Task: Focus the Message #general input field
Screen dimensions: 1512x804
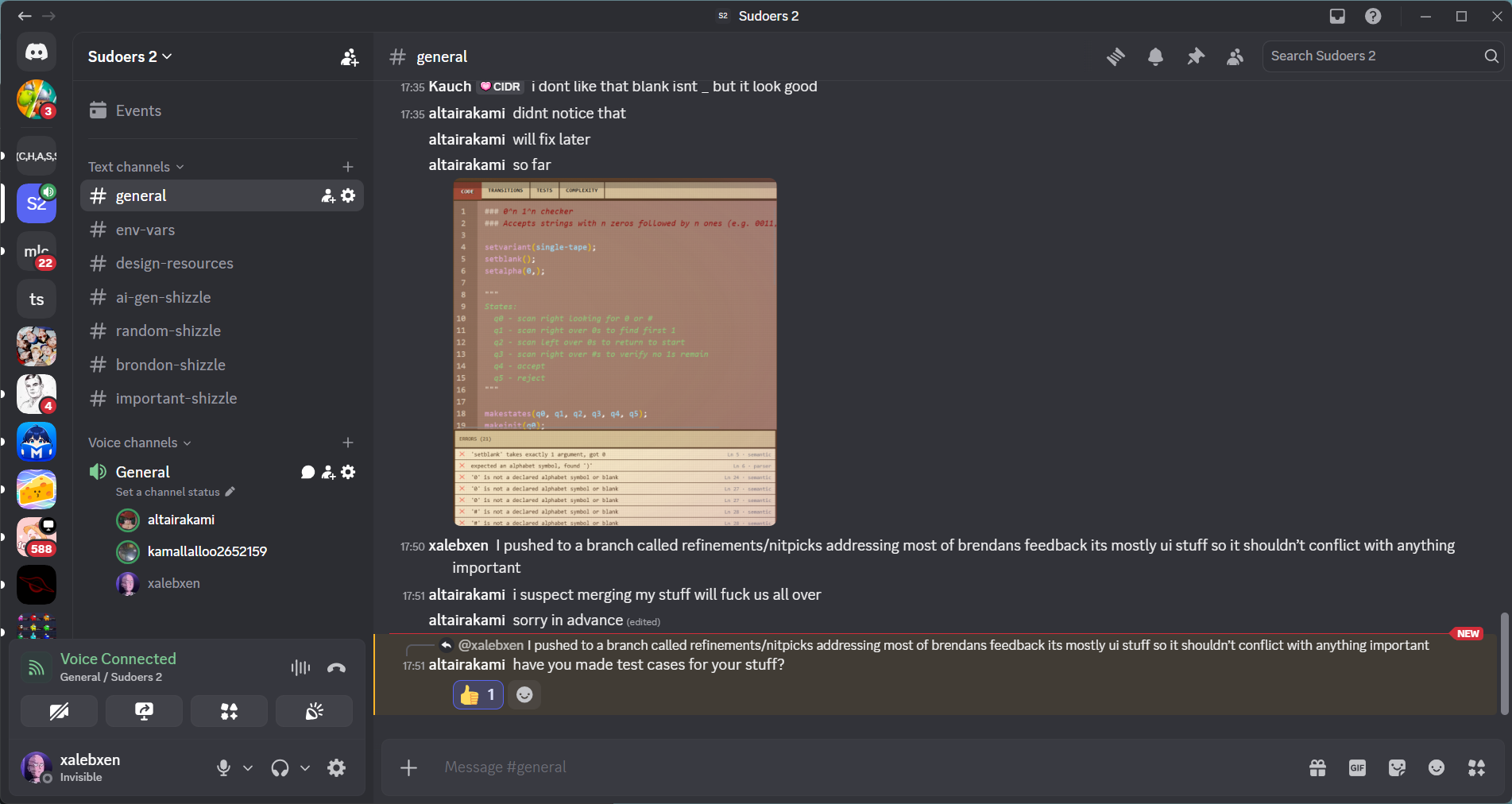Action: 866,767
